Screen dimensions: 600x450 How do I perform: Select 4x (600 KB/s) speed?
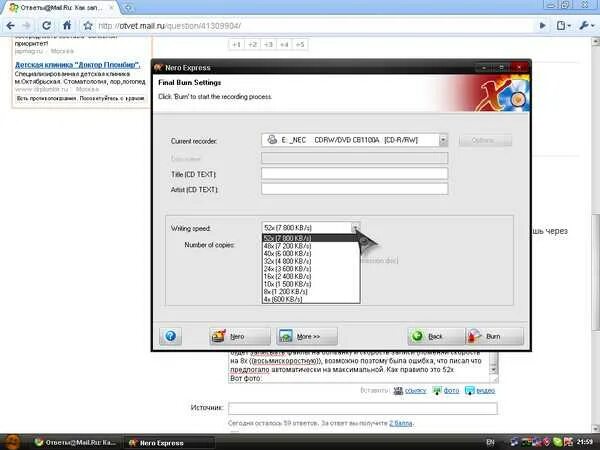311,299
